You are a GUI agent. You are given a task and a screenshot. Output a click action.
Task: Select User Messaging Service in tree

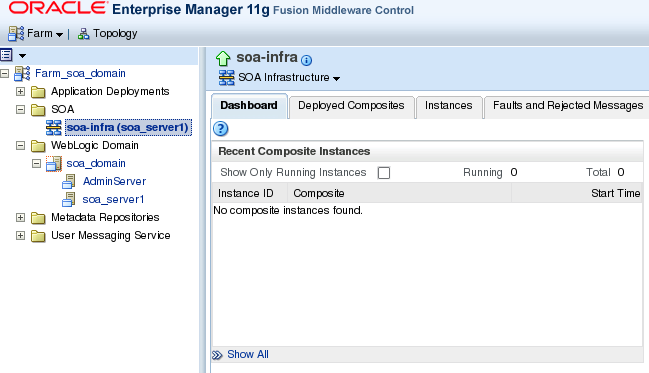111,236
